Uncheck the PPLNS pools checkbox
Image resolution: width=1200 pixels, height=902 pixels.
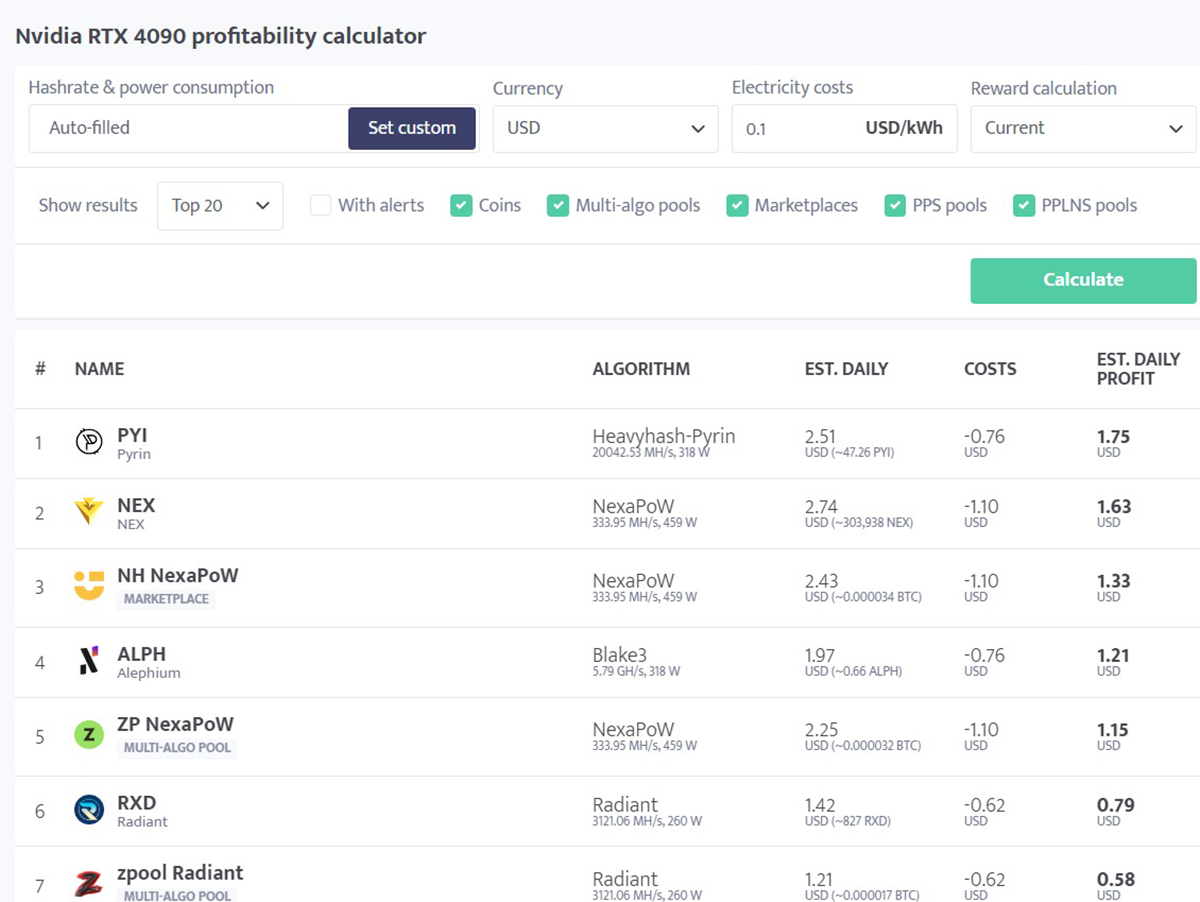pos(1024,206)
